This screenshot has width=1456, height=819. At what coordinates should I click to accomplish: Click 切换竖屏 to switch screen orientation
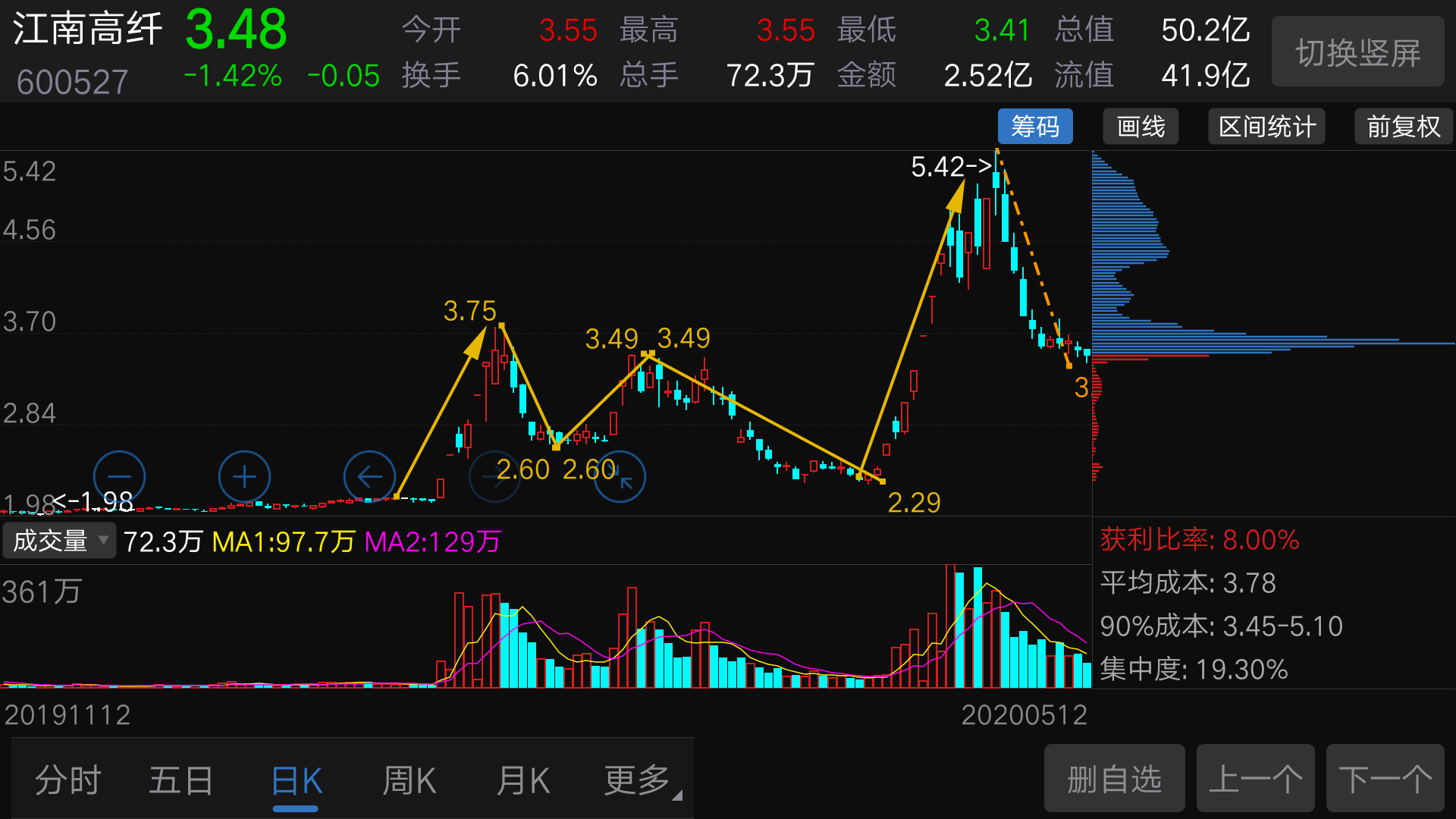point(1357,52)
